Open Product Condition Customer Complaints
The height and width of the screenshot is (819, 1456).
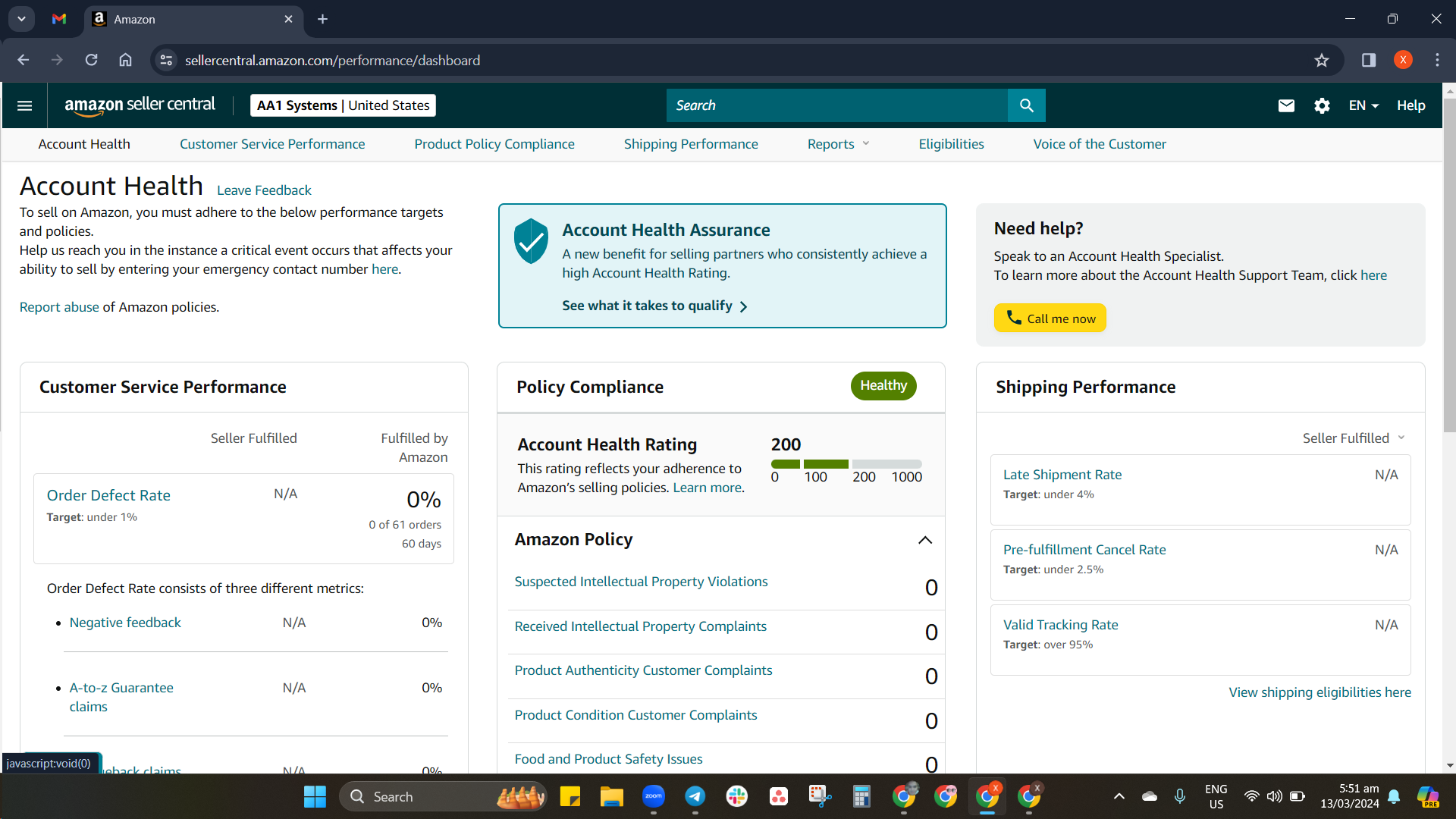(x=635, y=715)
